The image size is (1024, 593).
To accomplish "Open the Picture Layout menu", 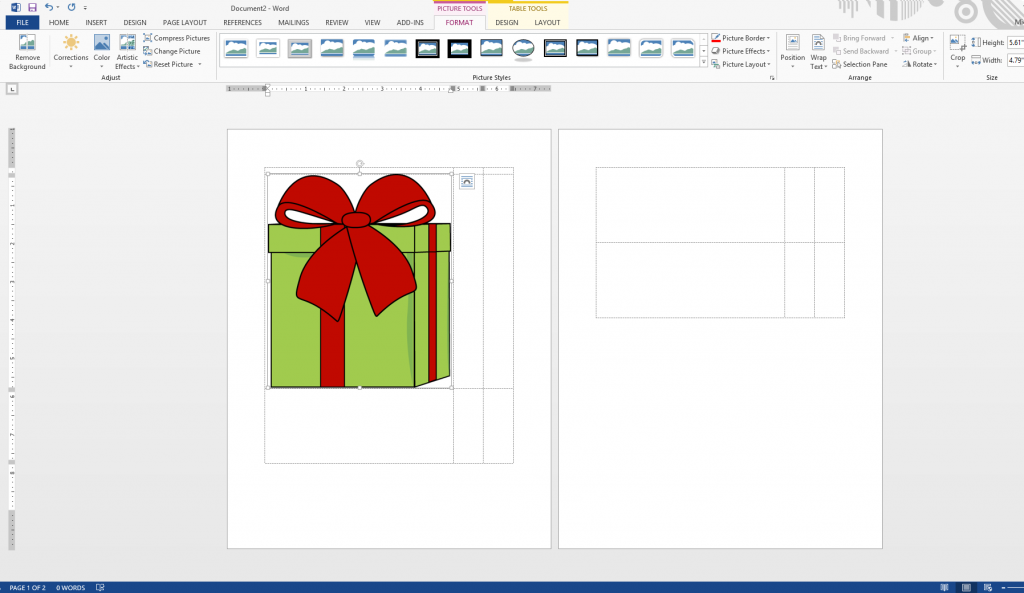I will point(741,64).
